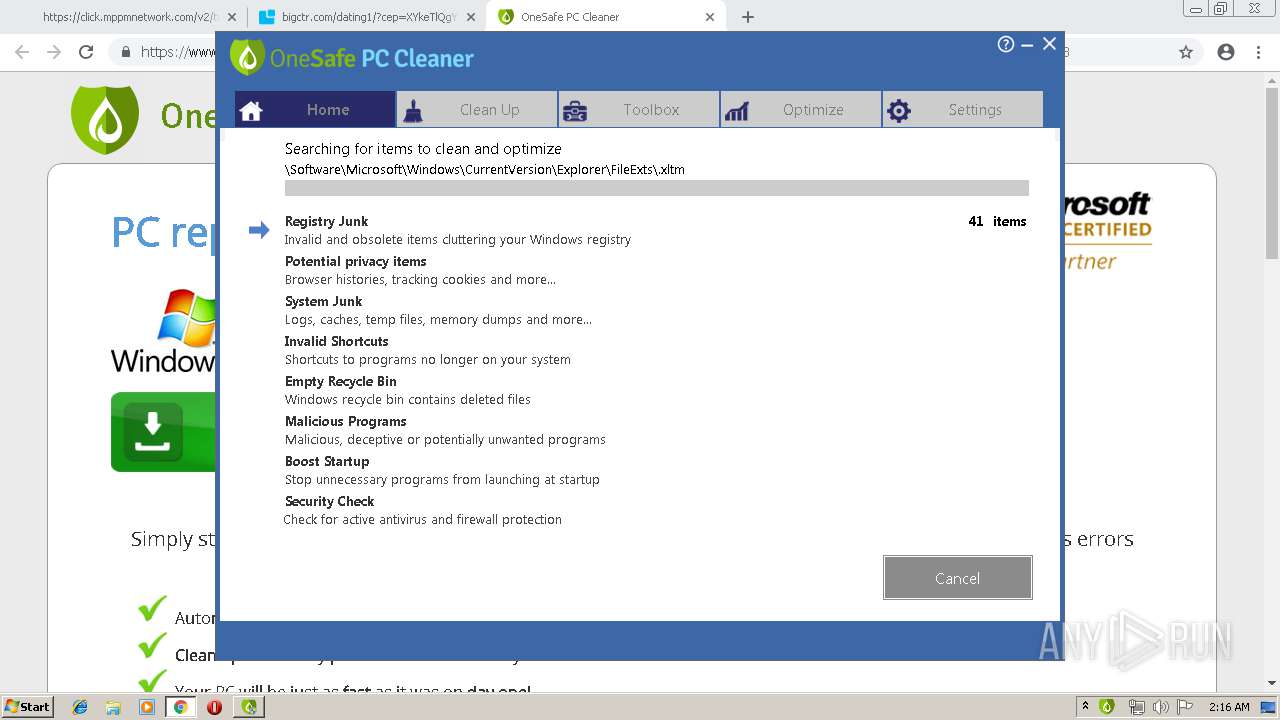
Task: Cancel the scan in progress
Action: (x=957, y=578)
